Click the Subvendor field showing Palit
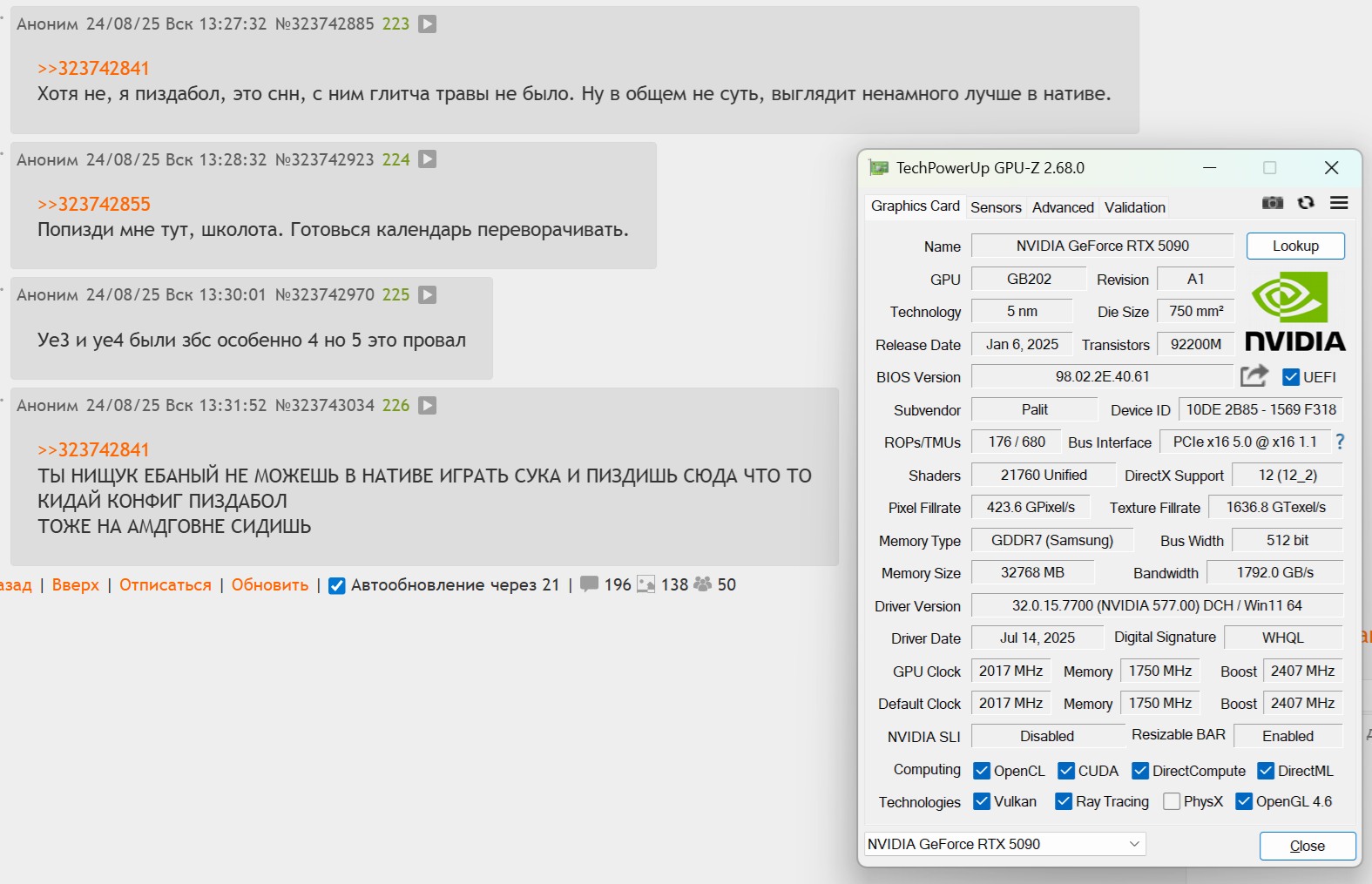Image resolution: width=1372 pixels, height=884 pixels. click(x=1035, y=409)
